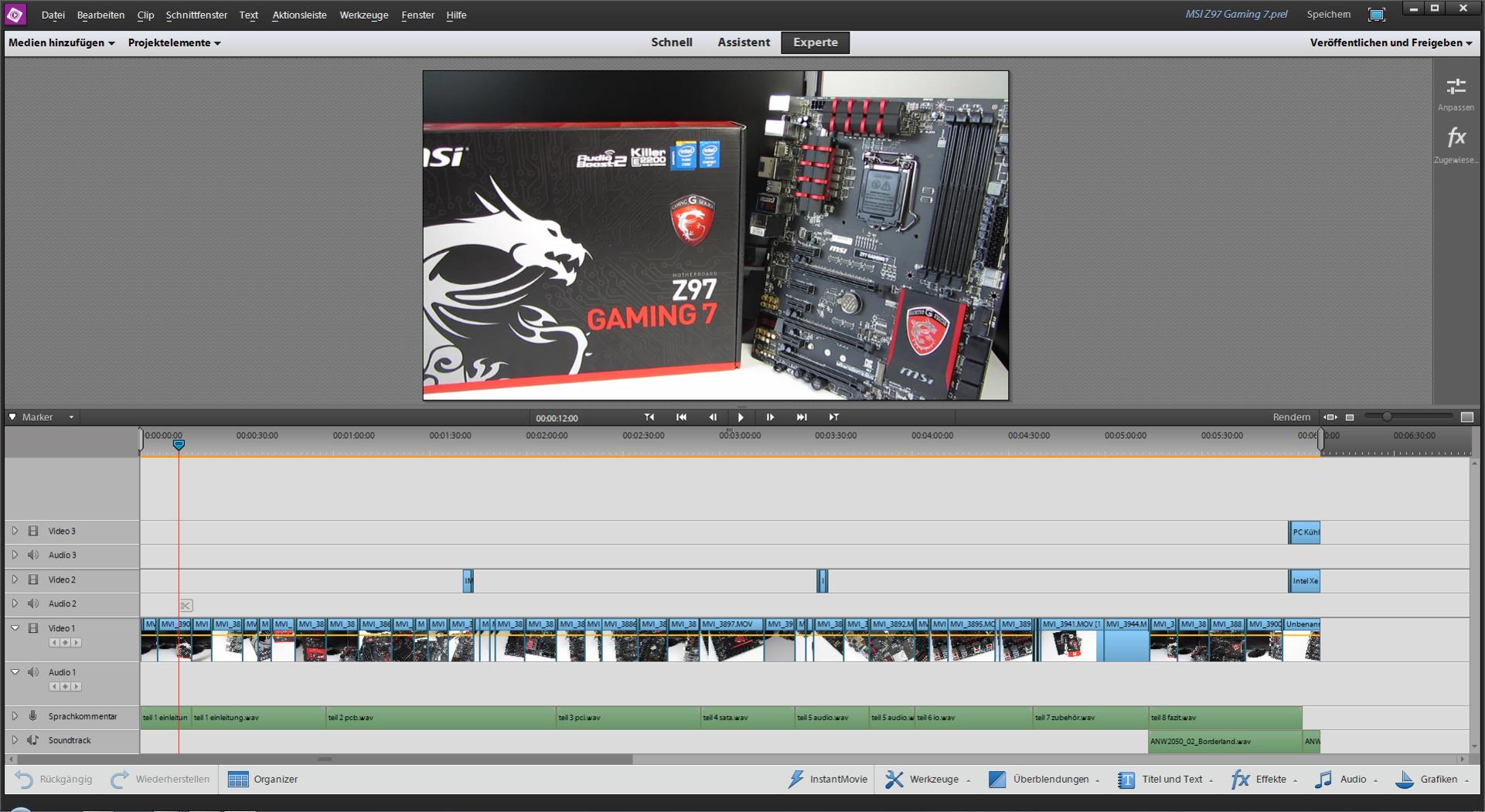Open the Anpassen adjustments panel
Viewport: 1485px width, 812px height.
[1456, 94]
